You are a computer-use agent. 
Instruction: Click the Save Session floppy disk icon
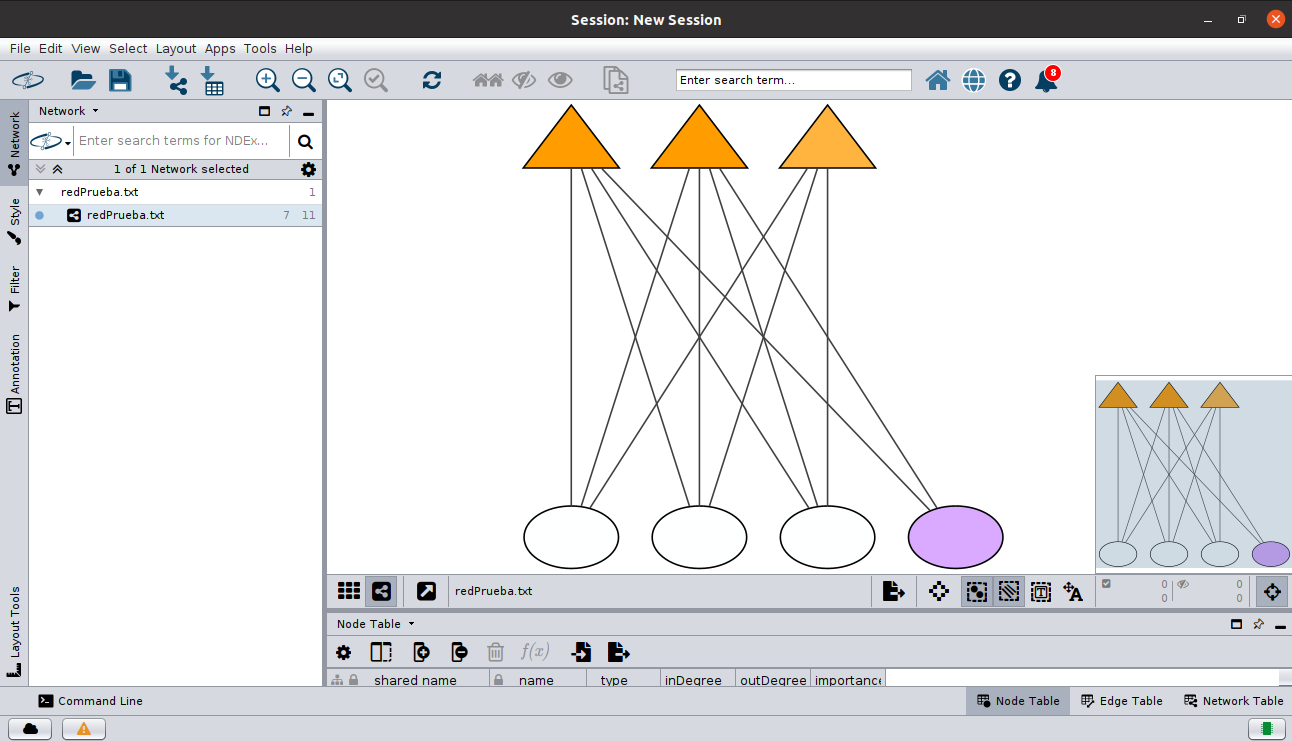120,81
